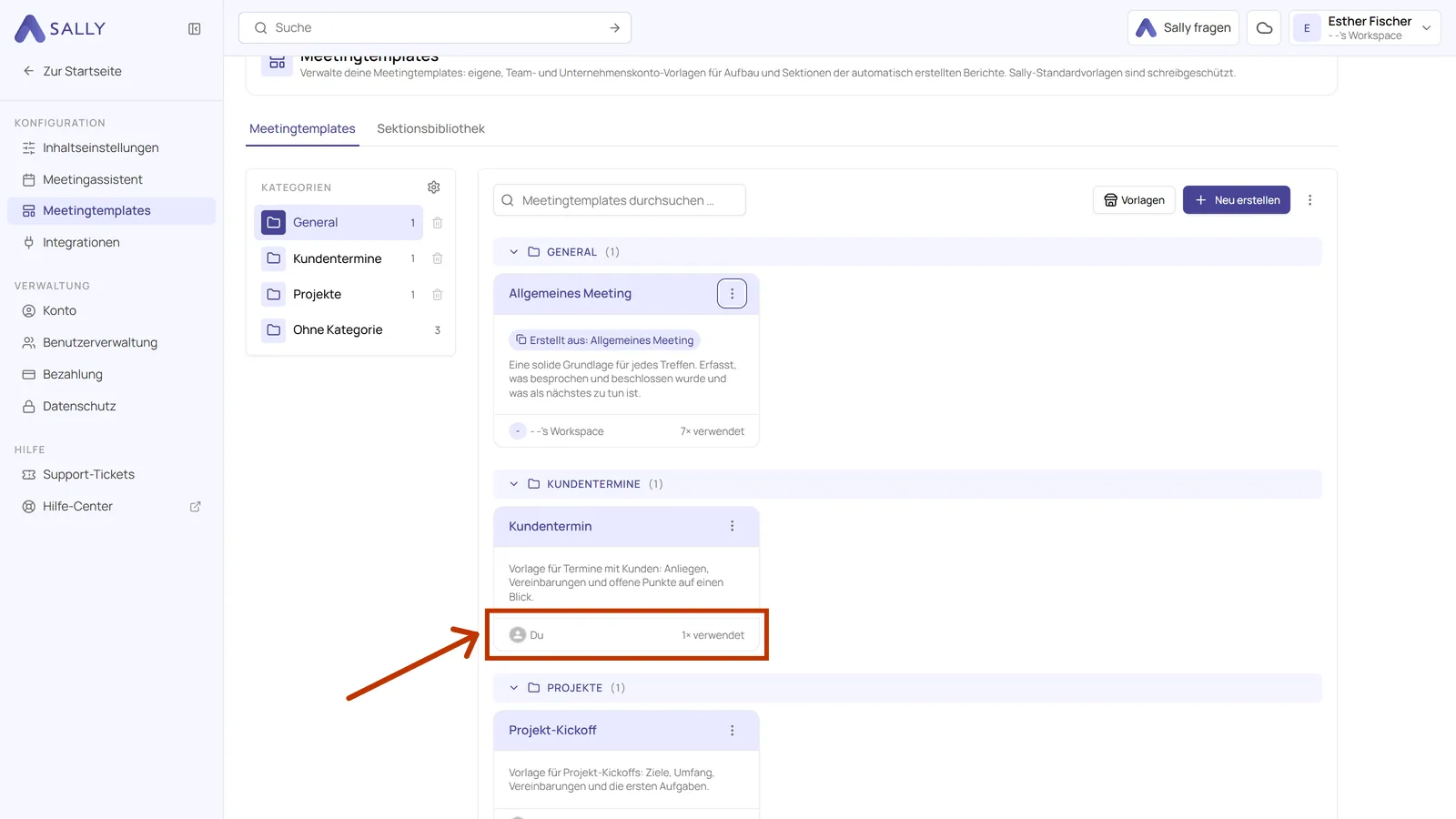Delete Kundentermine category with trash icon
Image resolution: width=1456 pixels, height=819 pixels.
(438, 258)
